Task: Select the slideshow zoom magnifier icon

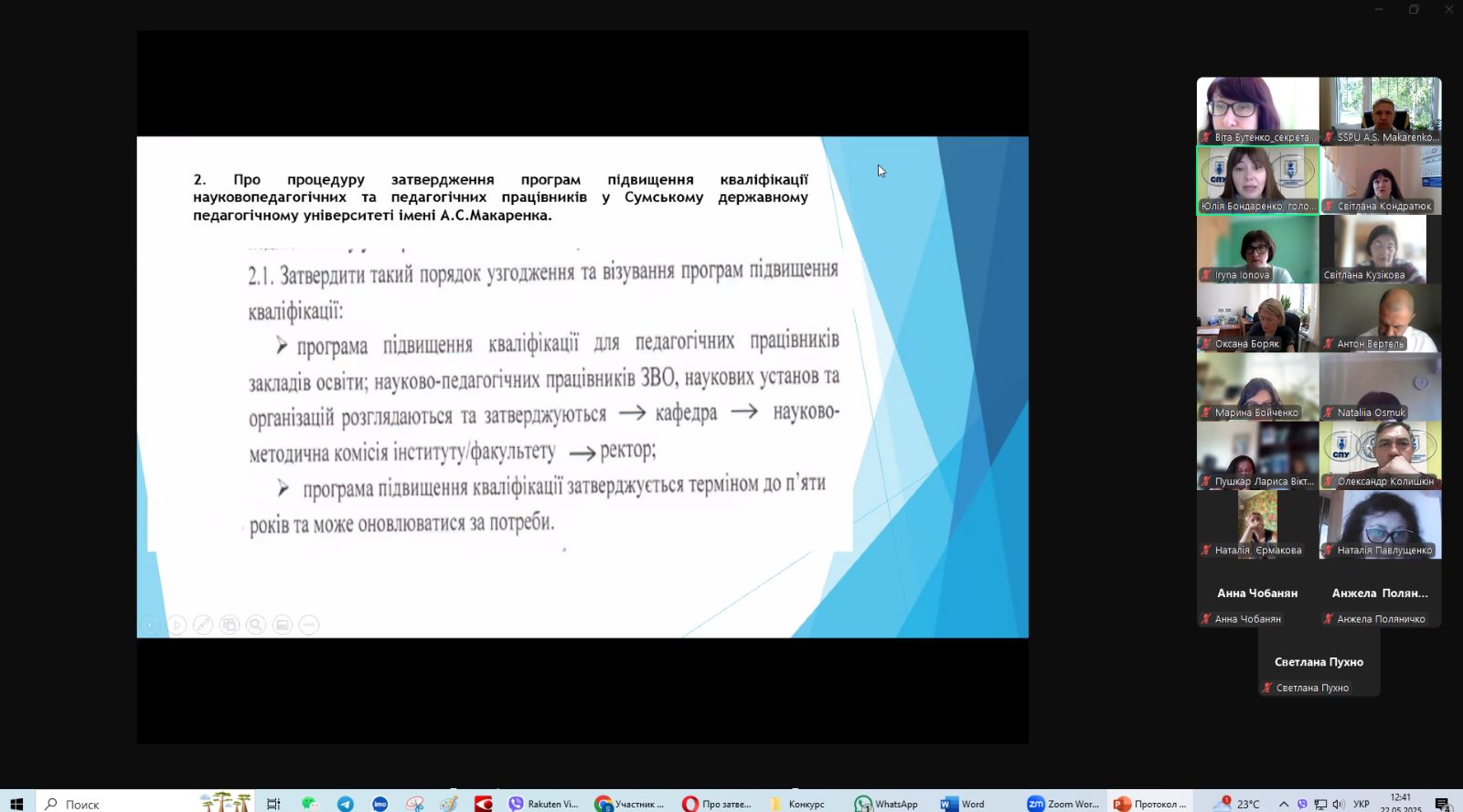Action: pos(256,625)
